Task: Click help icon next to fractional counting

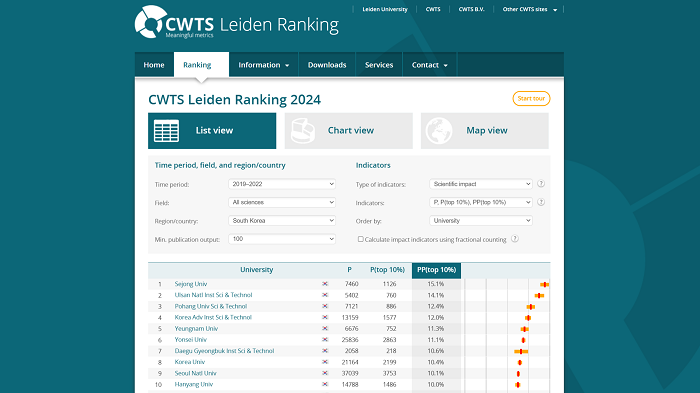Action: pyautogui.click(x=515, y=239)
